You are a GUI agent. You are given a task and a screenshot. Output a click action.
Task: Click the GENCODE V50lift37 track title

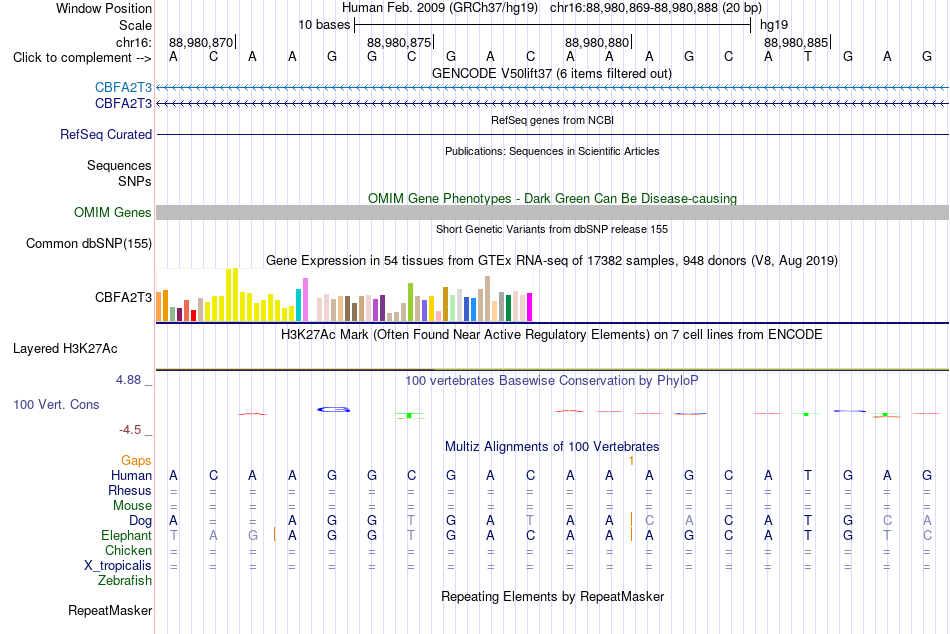coord(551,73)
